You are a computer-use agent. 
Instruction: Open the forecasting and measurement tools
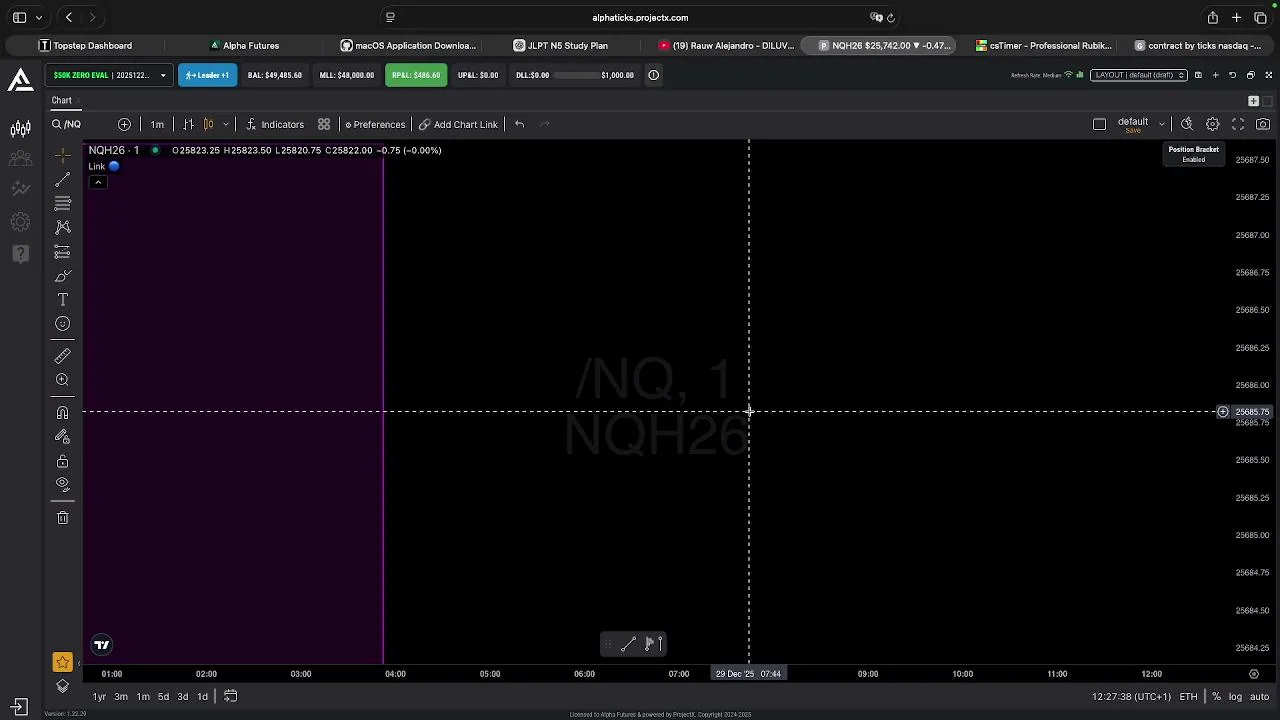[62, 252]
